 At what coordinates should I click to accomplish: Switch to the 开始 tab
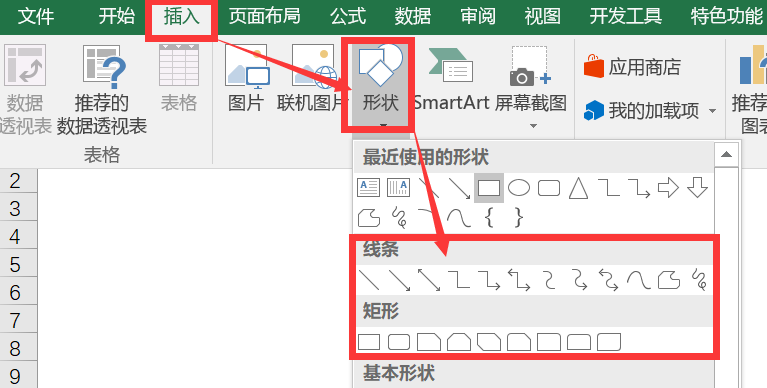pyautogui.click(x=117, y=17)
